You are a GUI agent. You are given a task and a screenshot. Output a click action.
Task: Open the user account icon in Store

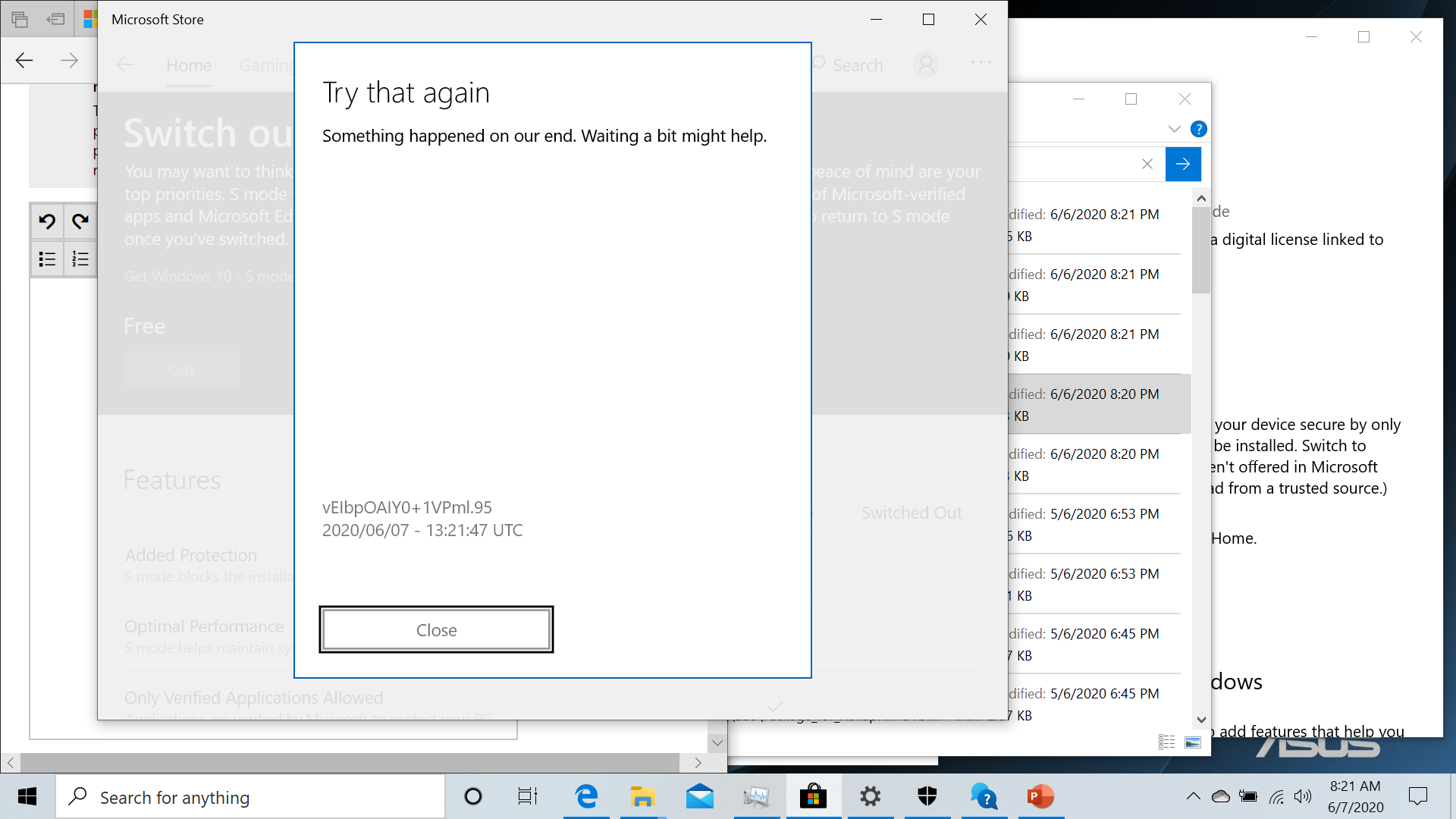coord(926,64)
